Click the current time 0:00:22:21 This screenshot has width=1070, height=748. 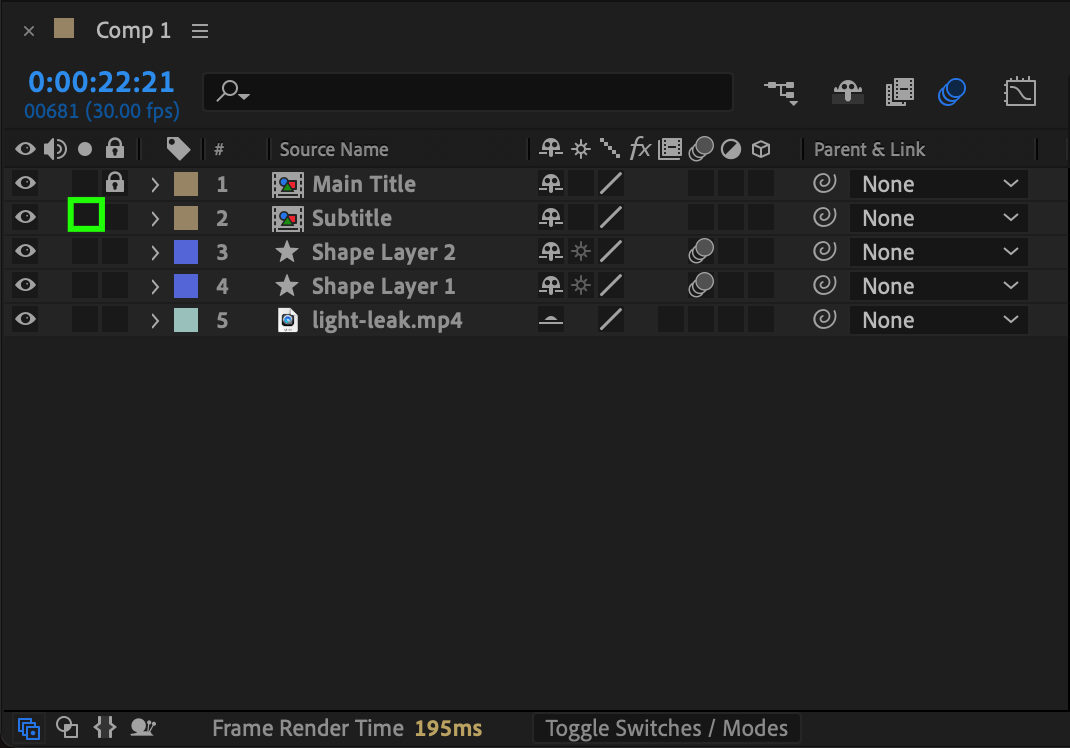101,82
